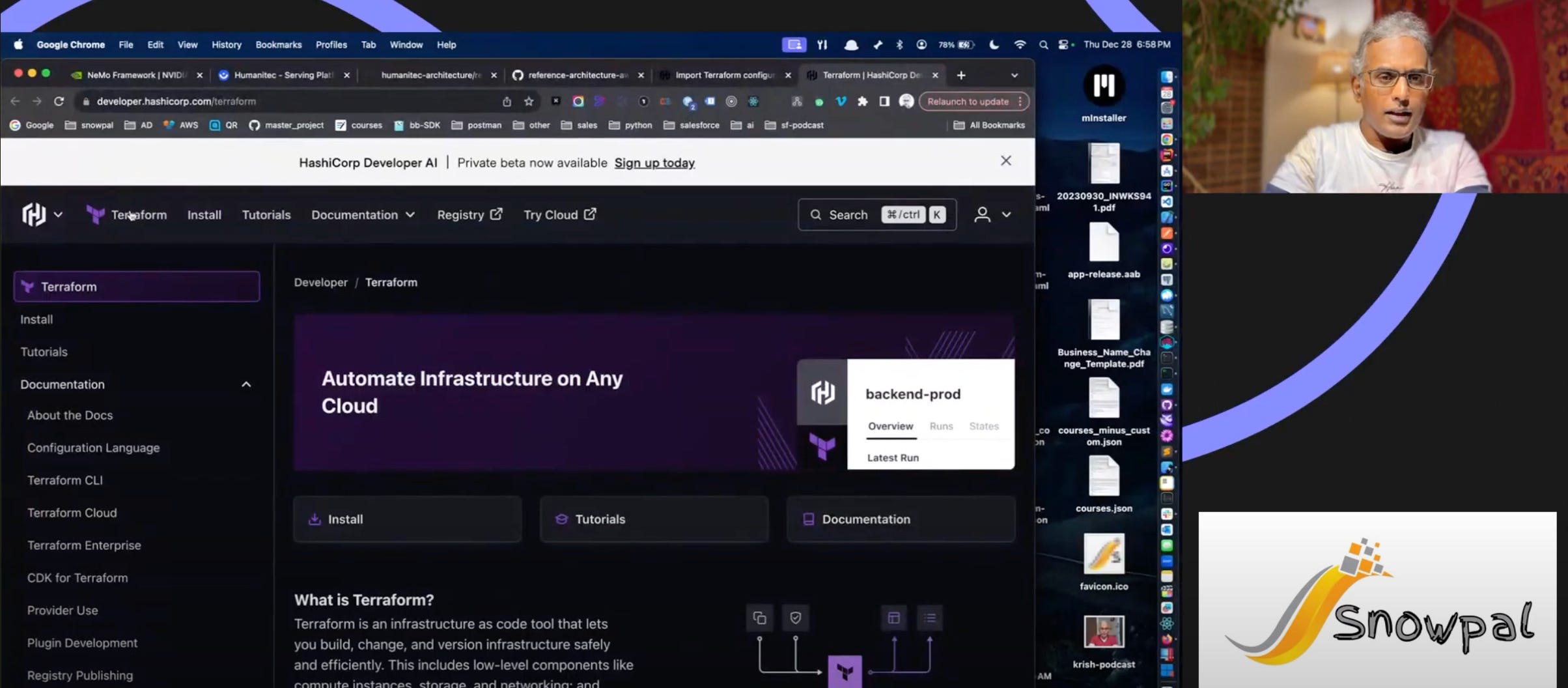Open the History menu in the menu bar

click(x=226, y=45)
